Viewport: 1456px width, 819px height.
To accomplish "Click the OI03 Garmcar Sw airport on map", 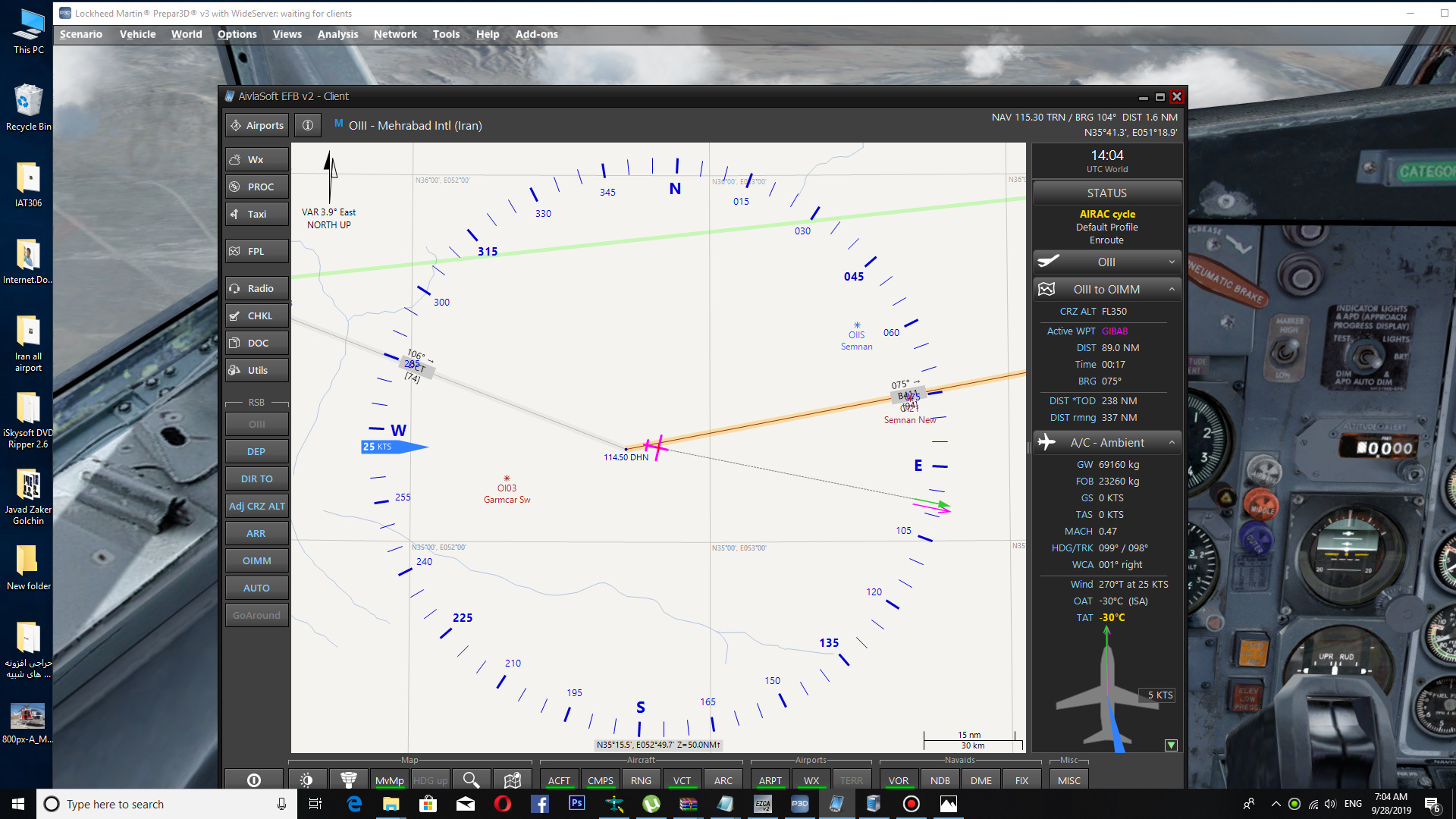I will pos(507,479).
